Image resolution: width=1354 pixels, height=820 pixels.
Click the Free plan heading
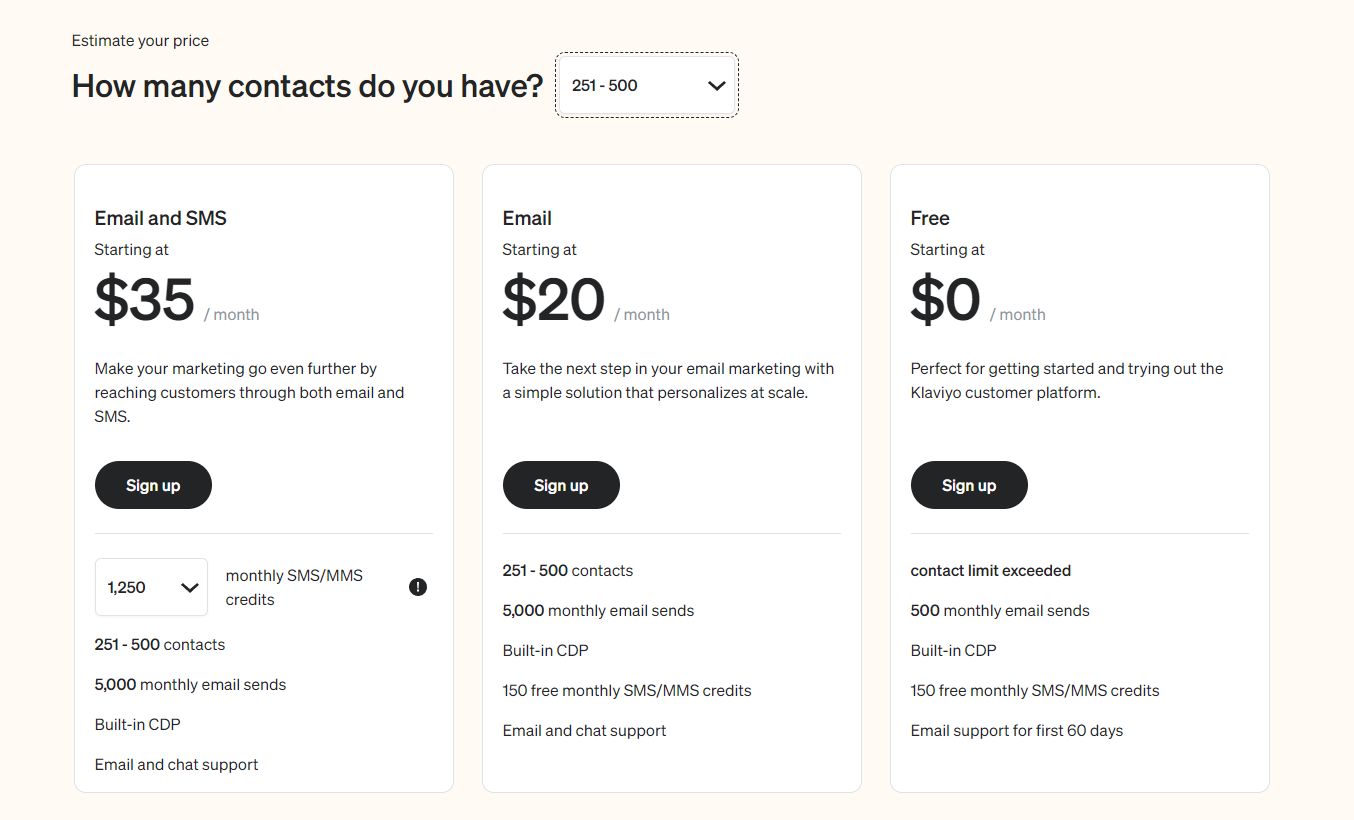(930, 218)
